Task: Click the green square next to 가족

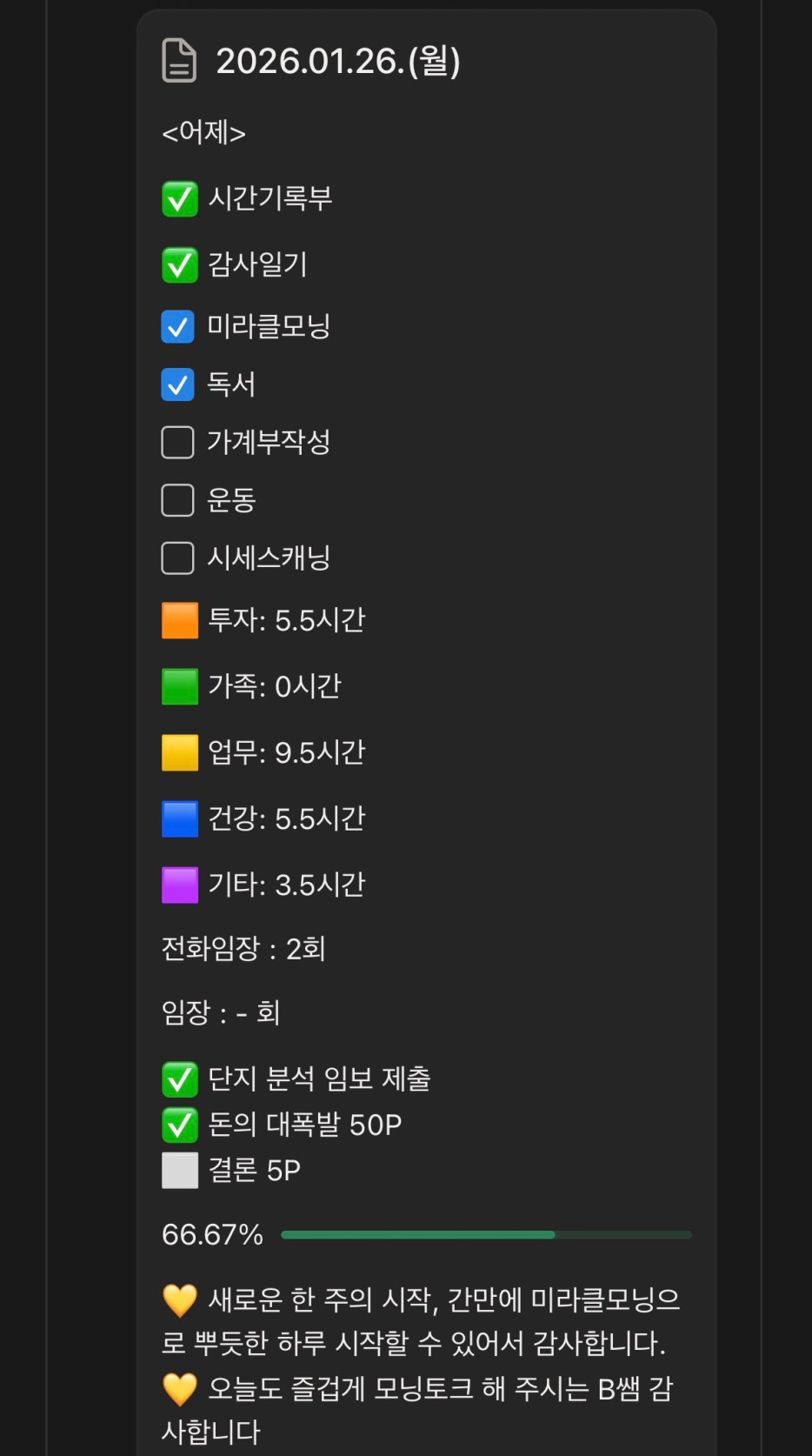Action: [x=179, y=687]
